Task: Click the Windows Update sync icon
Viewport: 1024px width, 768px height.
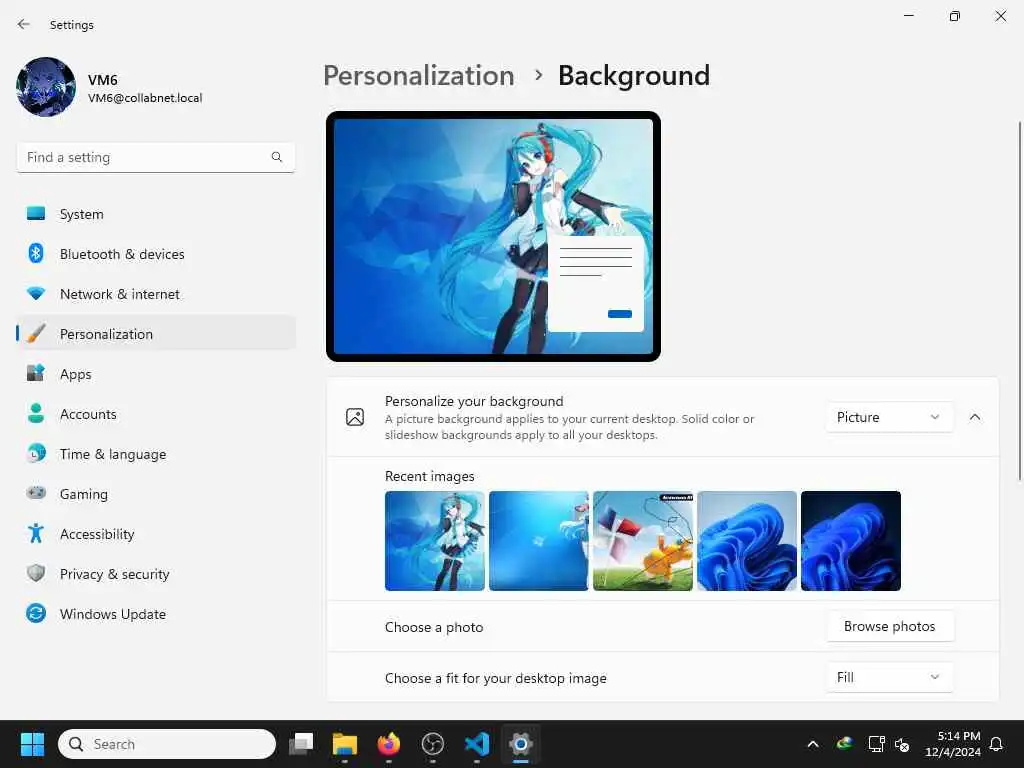Action: click(36, 613)
